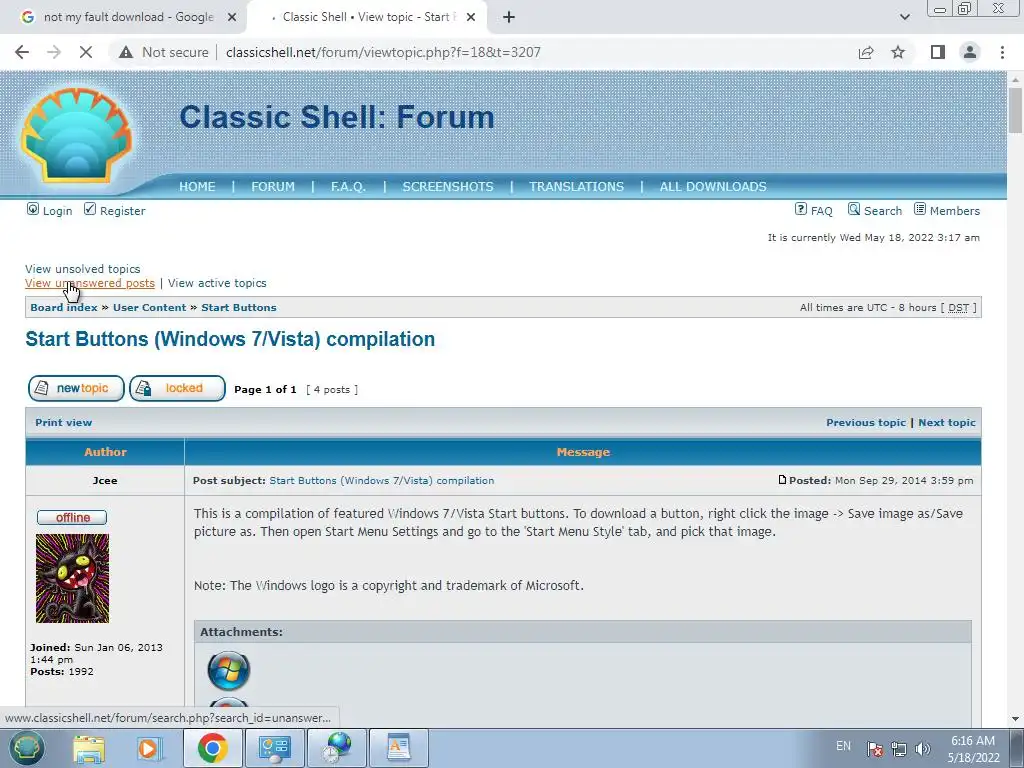This screenshot has width=1024, height=768.
Task: Open a new tab with the plus button
Action: 509,17
